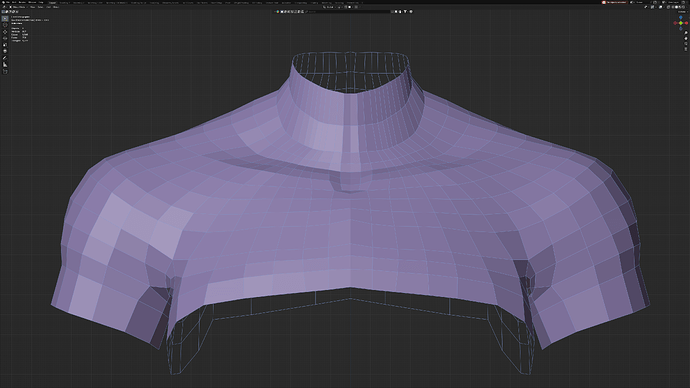The height and width of the screenshot is (388, 690).
Task: Select the Add Cube tool
Action: pyautogui.click(x=5, y=71)
